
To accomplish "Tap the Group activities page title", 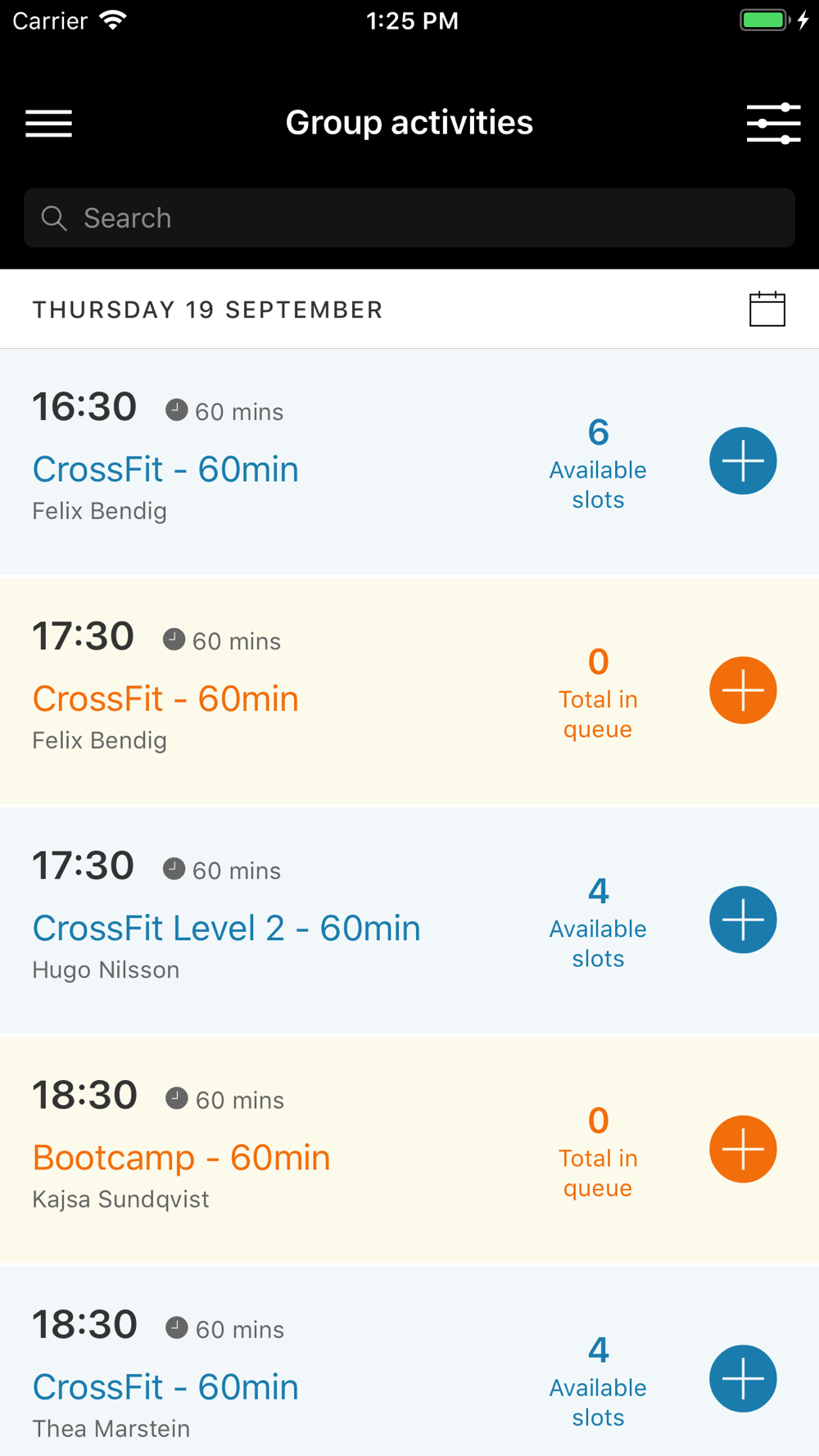I will coord(409,123).
